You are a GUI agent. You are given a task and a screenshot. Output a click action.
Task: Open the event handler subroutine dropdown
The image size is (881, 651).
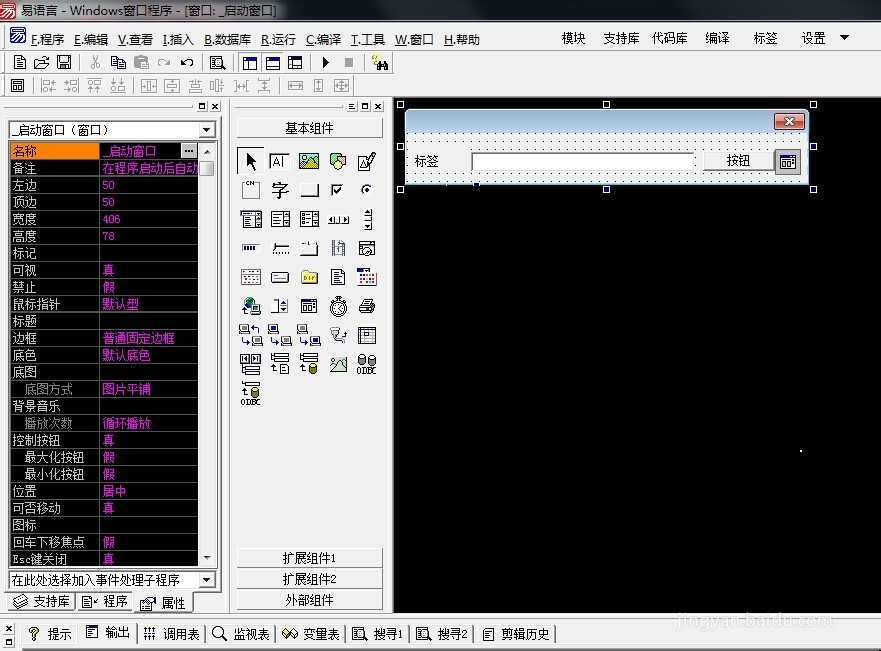point(207,580)
